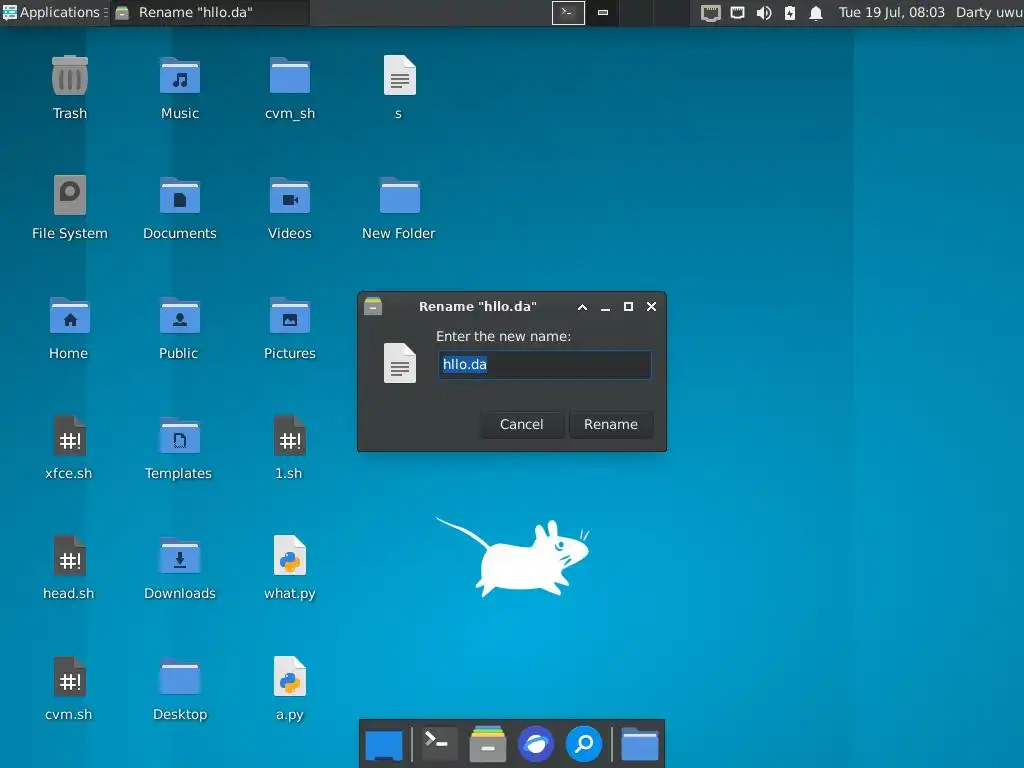This screenshot has width=1024, height=768.
Task: Select the a.py Python file
Action: point(289,677)
